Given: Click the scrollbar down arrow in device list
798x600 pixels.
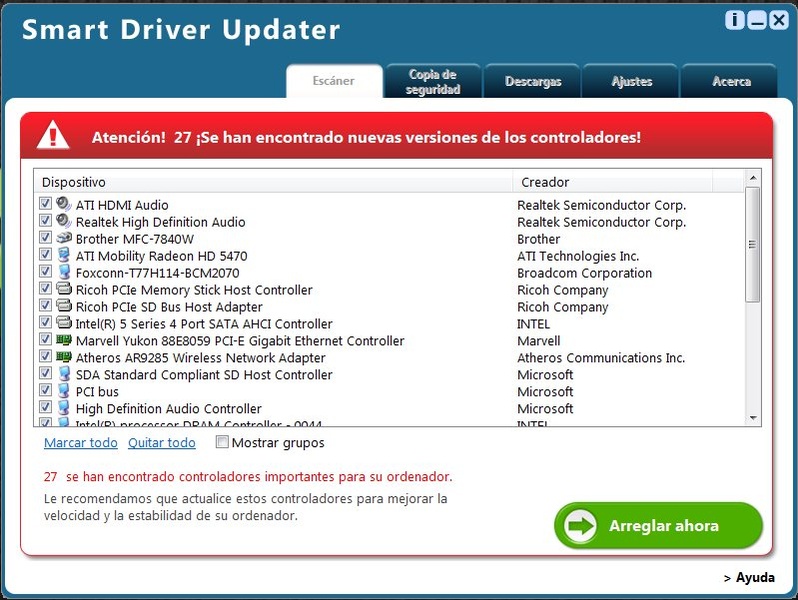Looking at the screenshot, I should [x=753, y=418].
